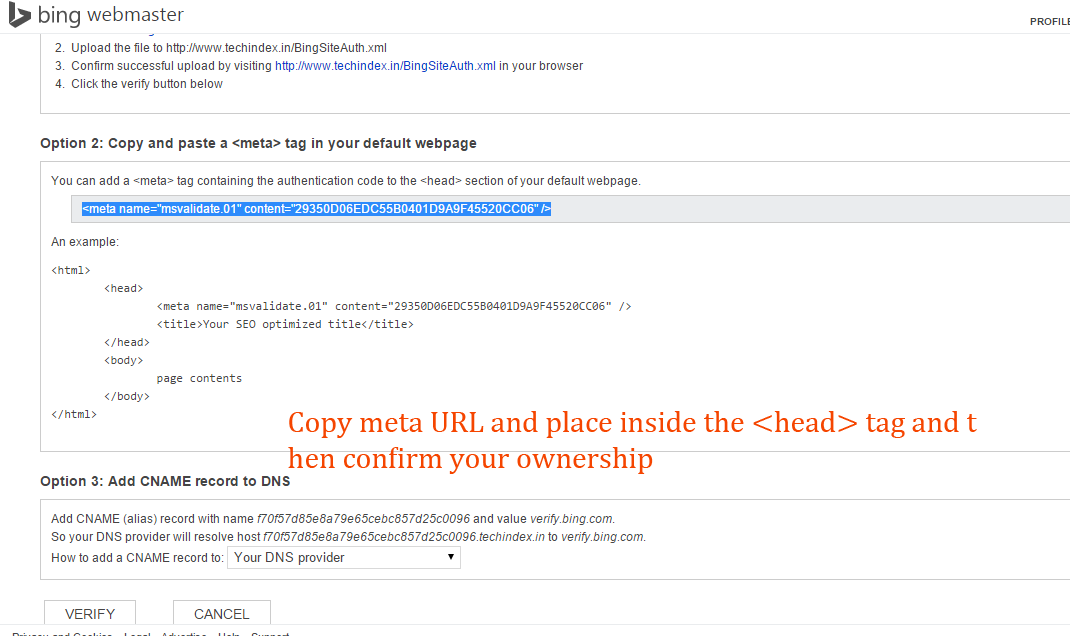
Task: Click the example meta name line in code
Action: pos(394,306)
